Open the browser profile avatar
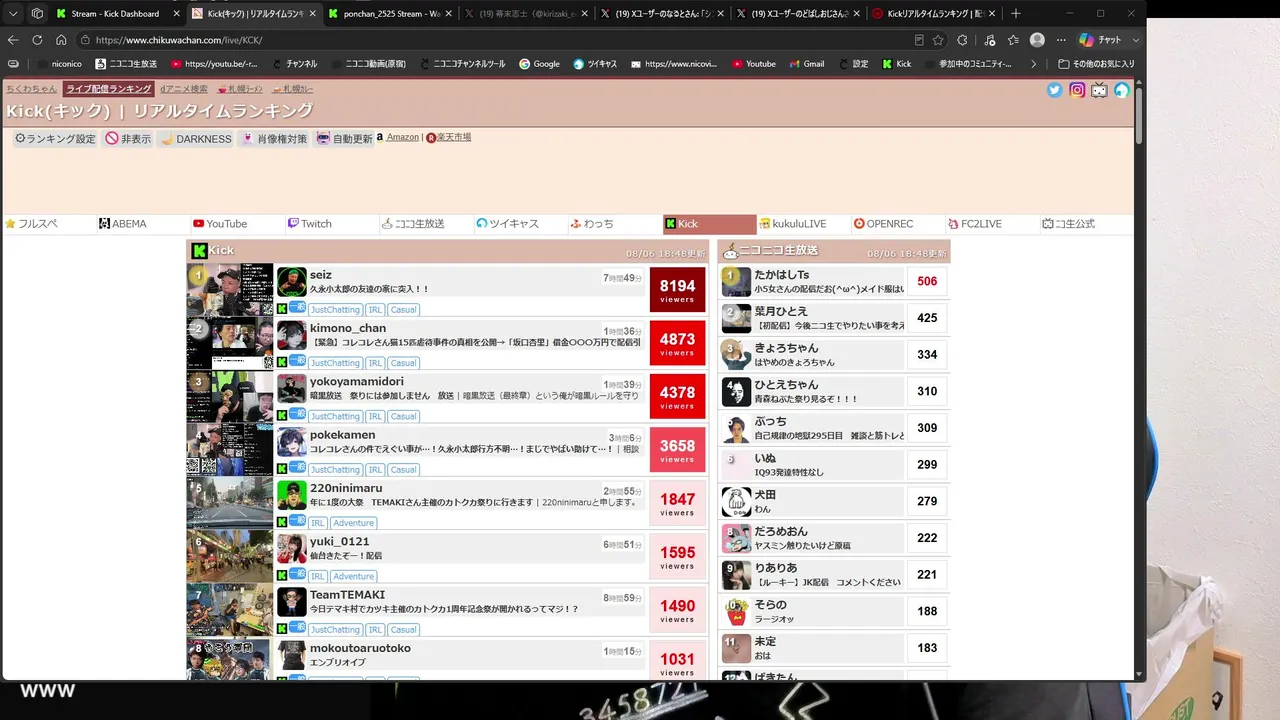The width and height of the screenshot is (1280, 720). (x=1037, y=40)
